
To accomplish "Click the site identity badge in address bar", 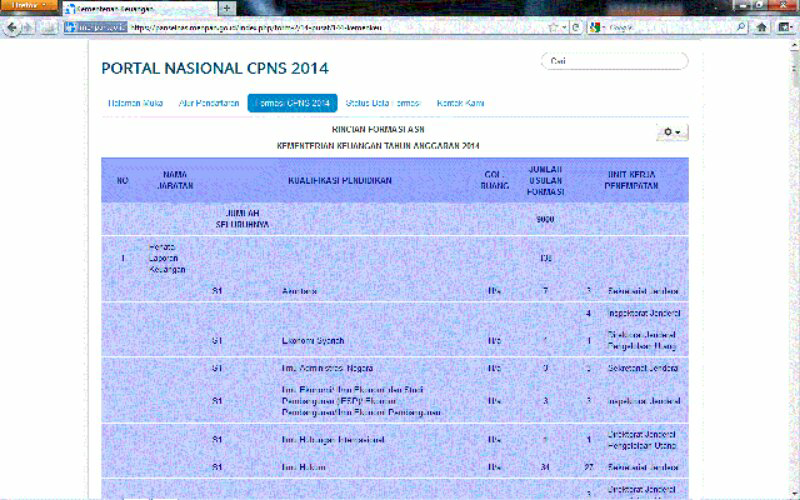I will point(95,28).
